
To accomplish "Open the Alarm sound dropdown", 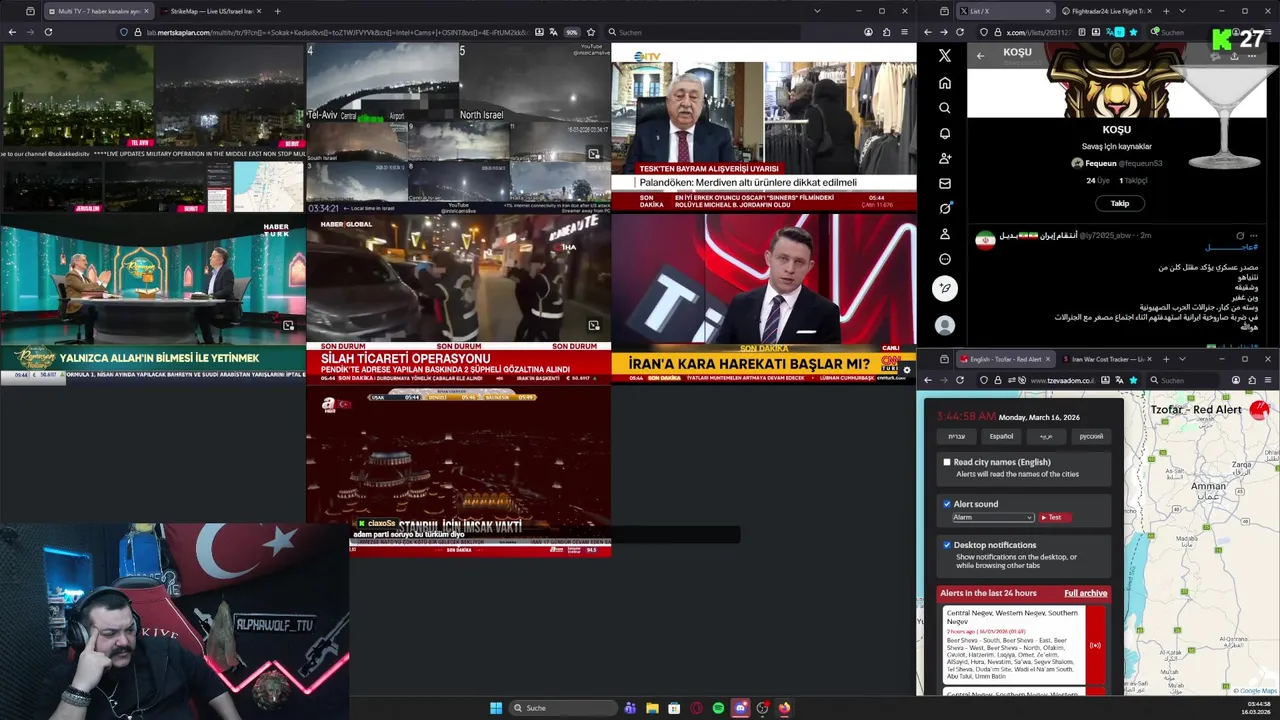I will [992, 517].
